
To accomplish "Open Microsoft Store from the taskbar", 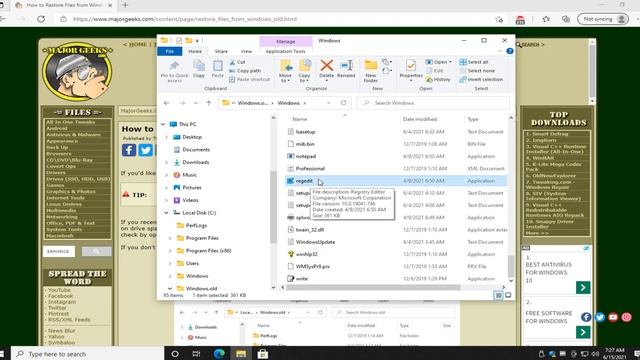I will pyautogui.click(x=263, y=354).
